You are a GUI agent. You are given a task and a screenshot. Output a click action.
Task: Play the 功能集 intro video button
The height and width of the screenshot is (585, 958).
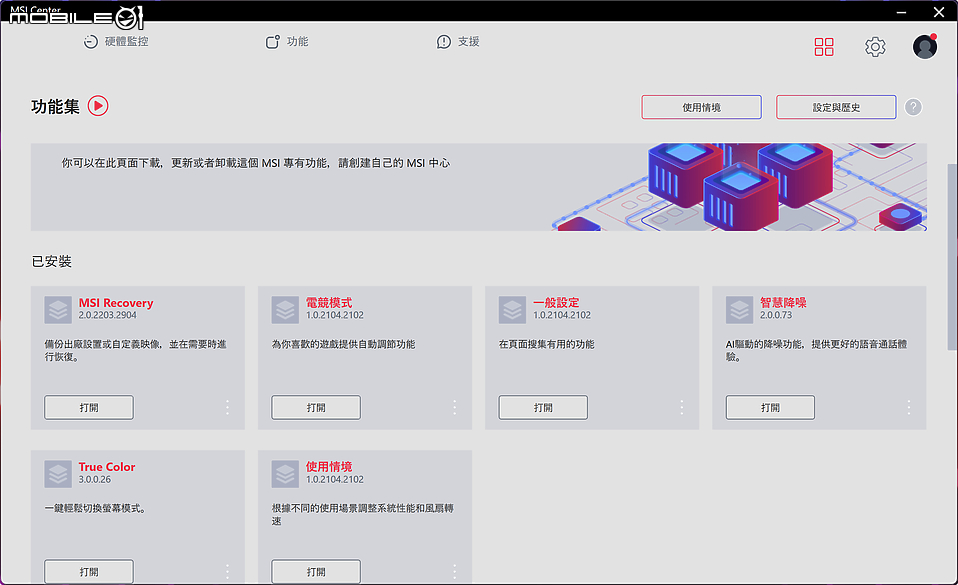pyautogui.click(x=98, y=106)
